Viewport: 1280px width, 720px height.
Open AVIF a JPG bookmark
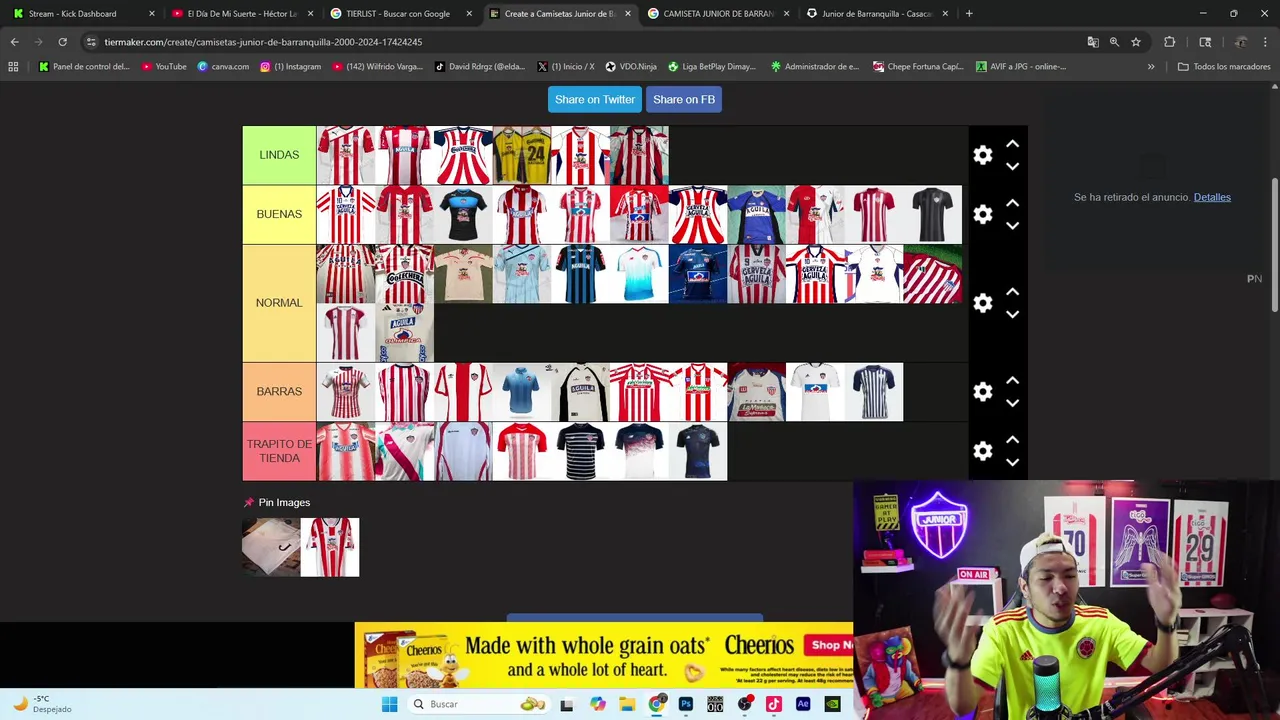[1020, 67]
